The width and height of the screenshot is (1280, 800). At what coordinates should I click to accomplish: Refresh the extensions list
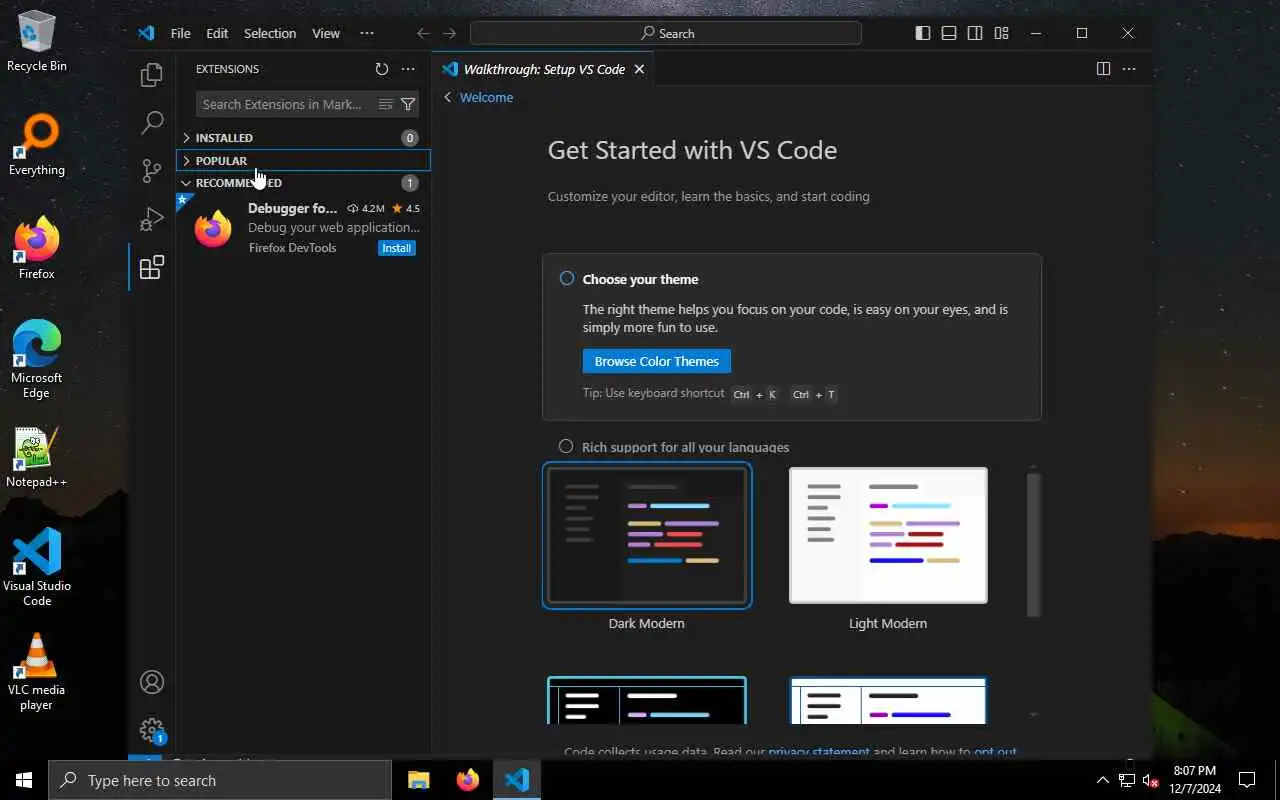click(x=381, y=69)
